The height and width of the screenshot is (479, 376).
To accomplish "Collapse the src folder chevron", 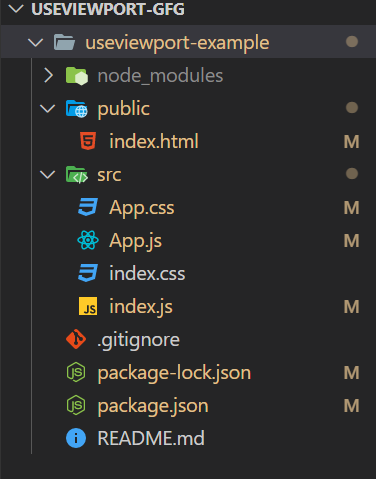I will tap(47, 174).
